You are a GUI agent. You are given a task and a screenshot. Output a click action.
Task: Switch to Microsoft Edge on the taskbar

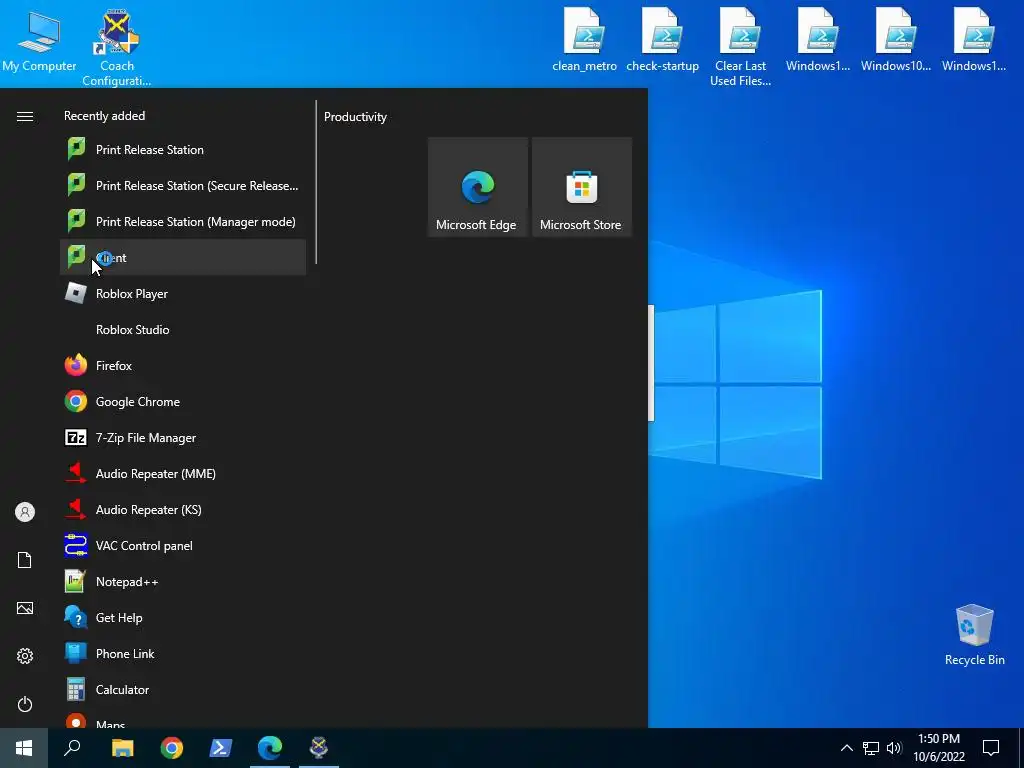pyautogui.click(x=270, y=748)
